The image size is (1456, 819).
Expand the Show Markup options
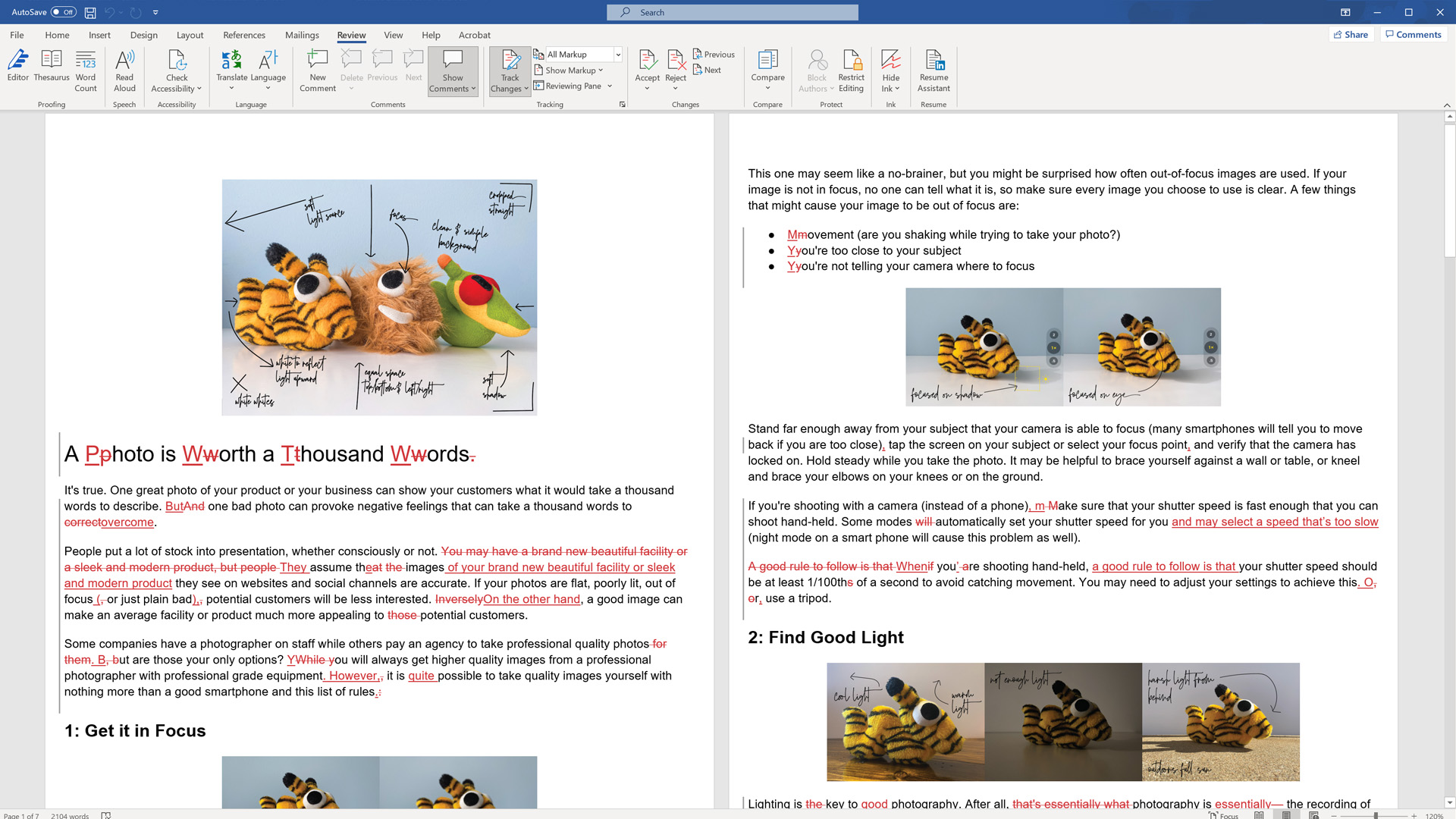[x=570, y=70]
